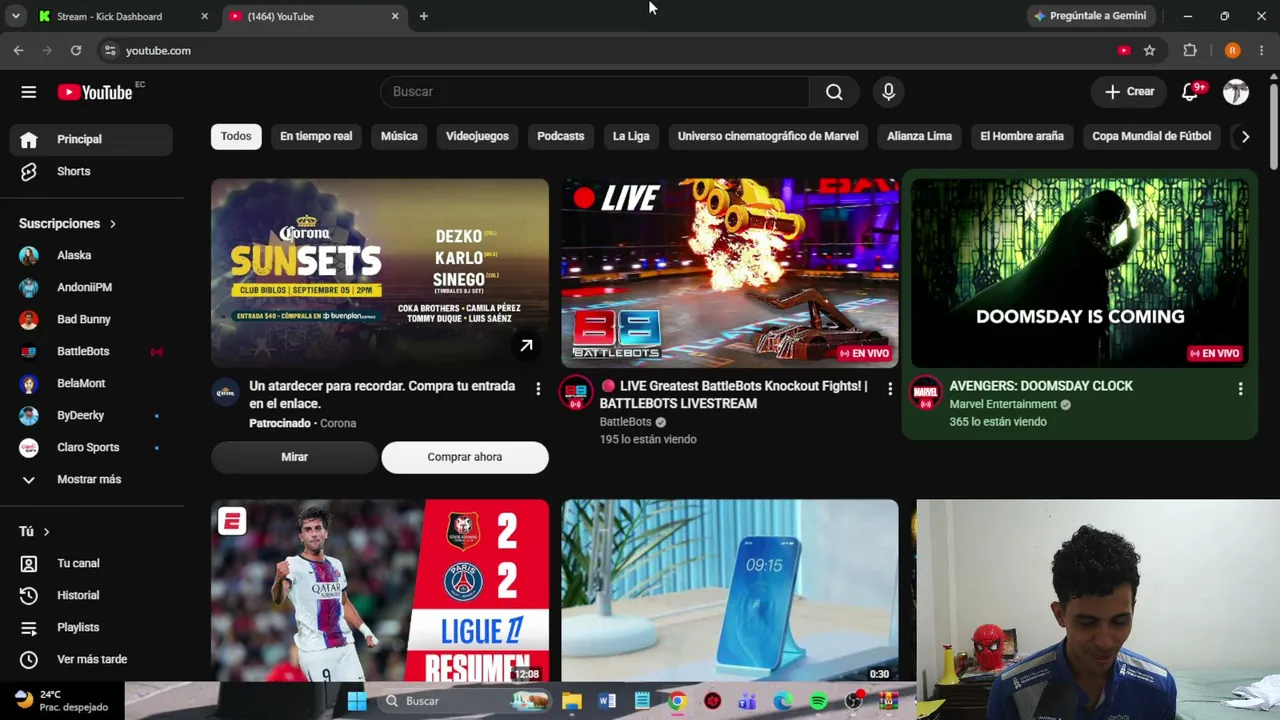This screenshot has width=1280, height=720.
Task: Expand Mostrar más subscriptions
Action: (x=91, y=479)
